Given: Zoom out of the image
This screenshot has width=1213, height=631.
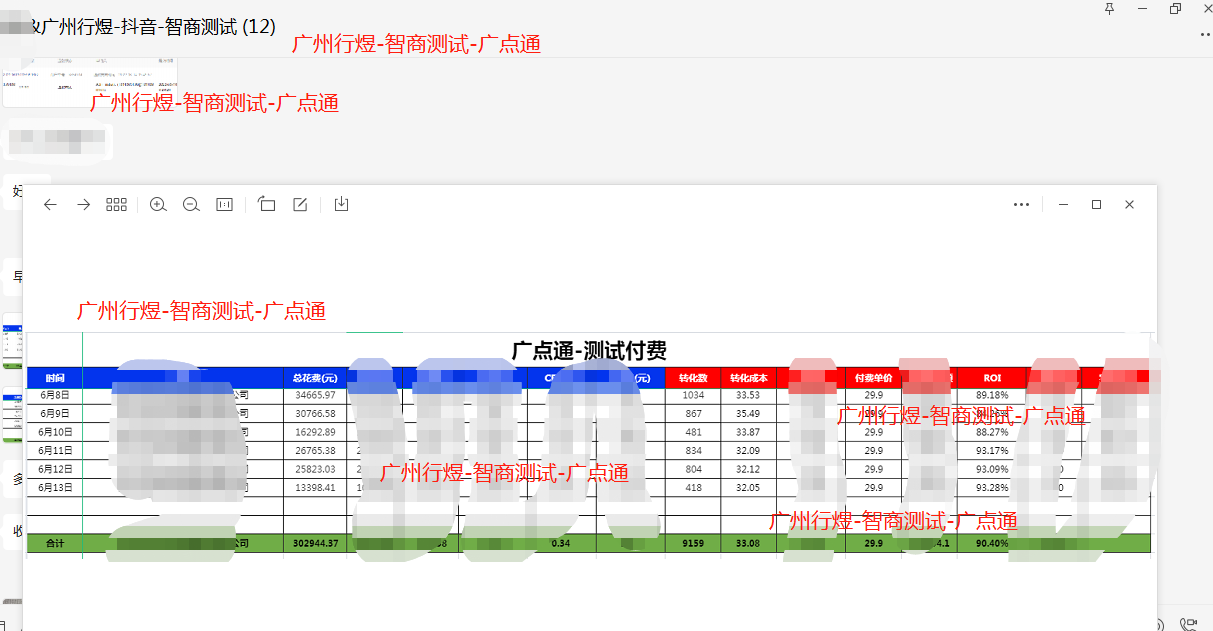Looking at the screenshot, I should (x=191, y=204).
